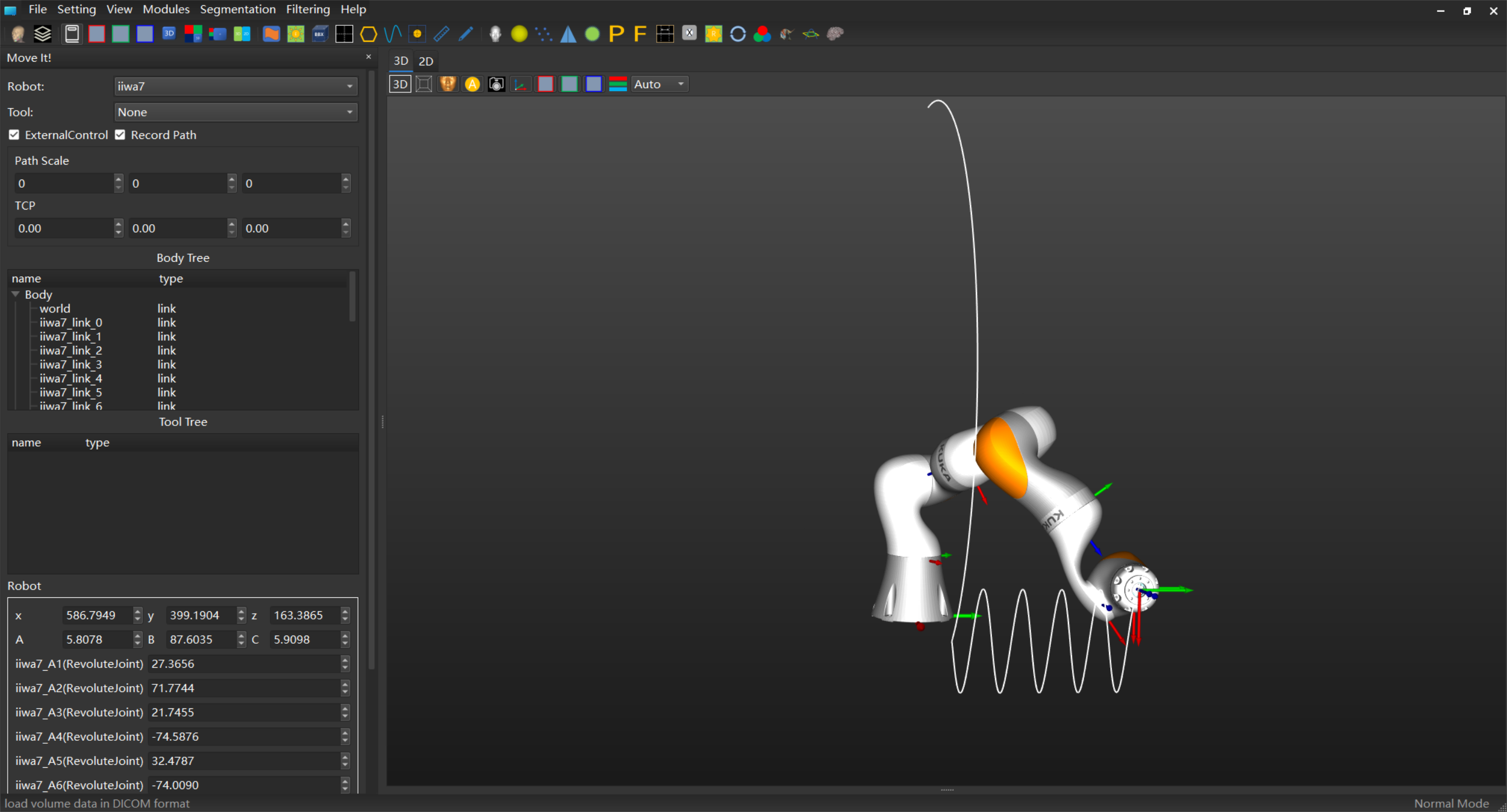Click the camera screenshot icon
Viewport: 1507px width, 812px height.
tap(496, 84)
